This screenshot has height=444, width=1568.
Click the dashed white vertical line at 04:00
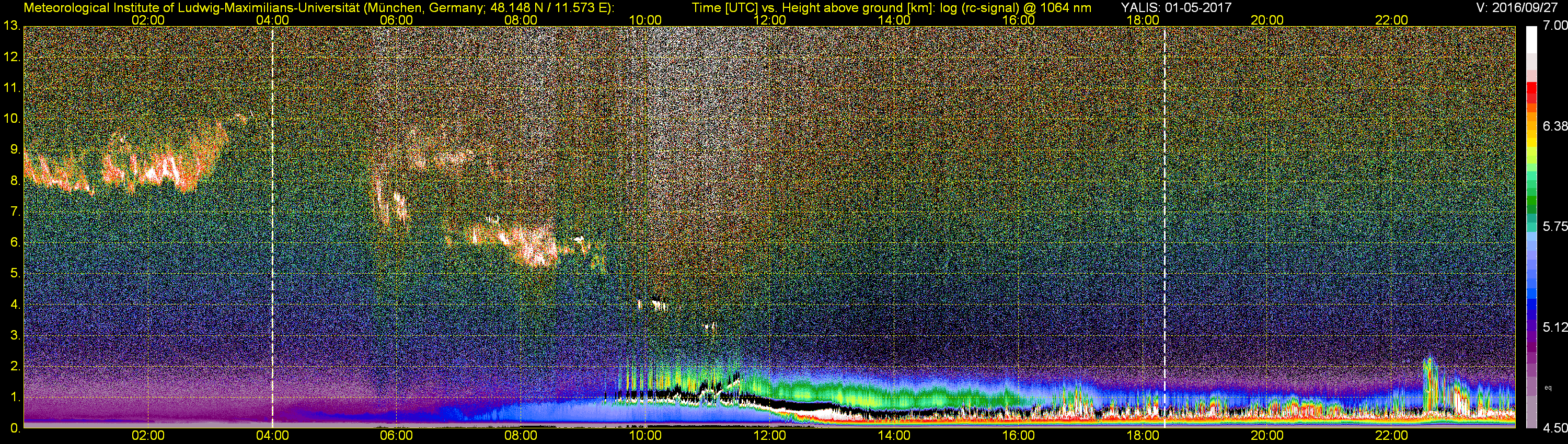click(x=272, y=227)
